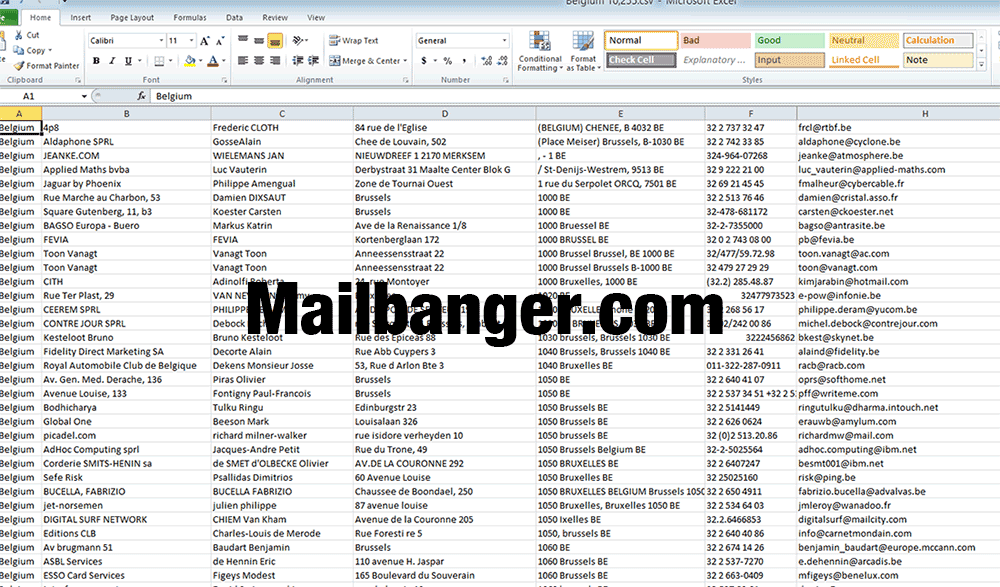This screenshot has width=1000, height=587.
Task: Activate the Format Painter brush
Action: [x=19, y=66]
